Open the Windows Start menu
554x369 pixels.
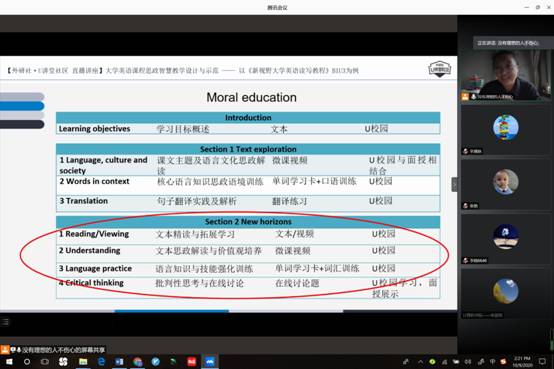(x=9, y=362)
